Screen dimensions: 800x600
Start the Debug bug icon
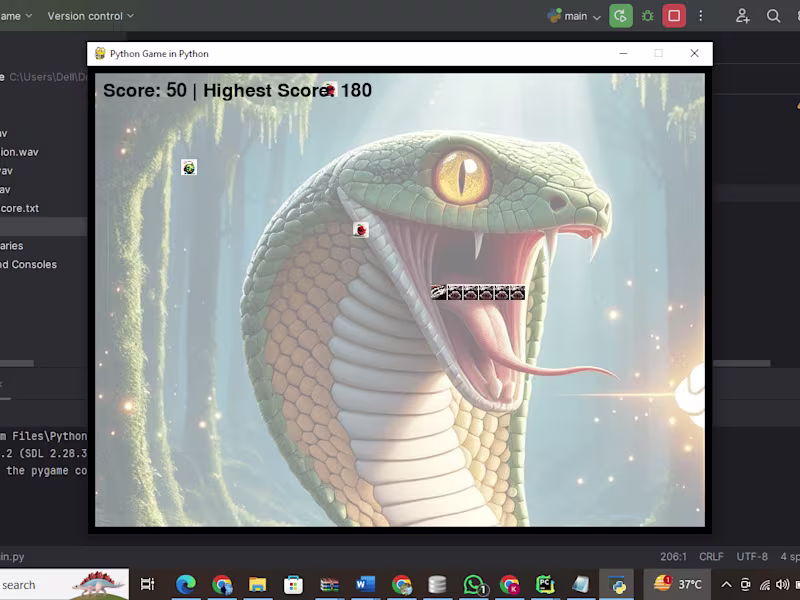tap(647, 16)
